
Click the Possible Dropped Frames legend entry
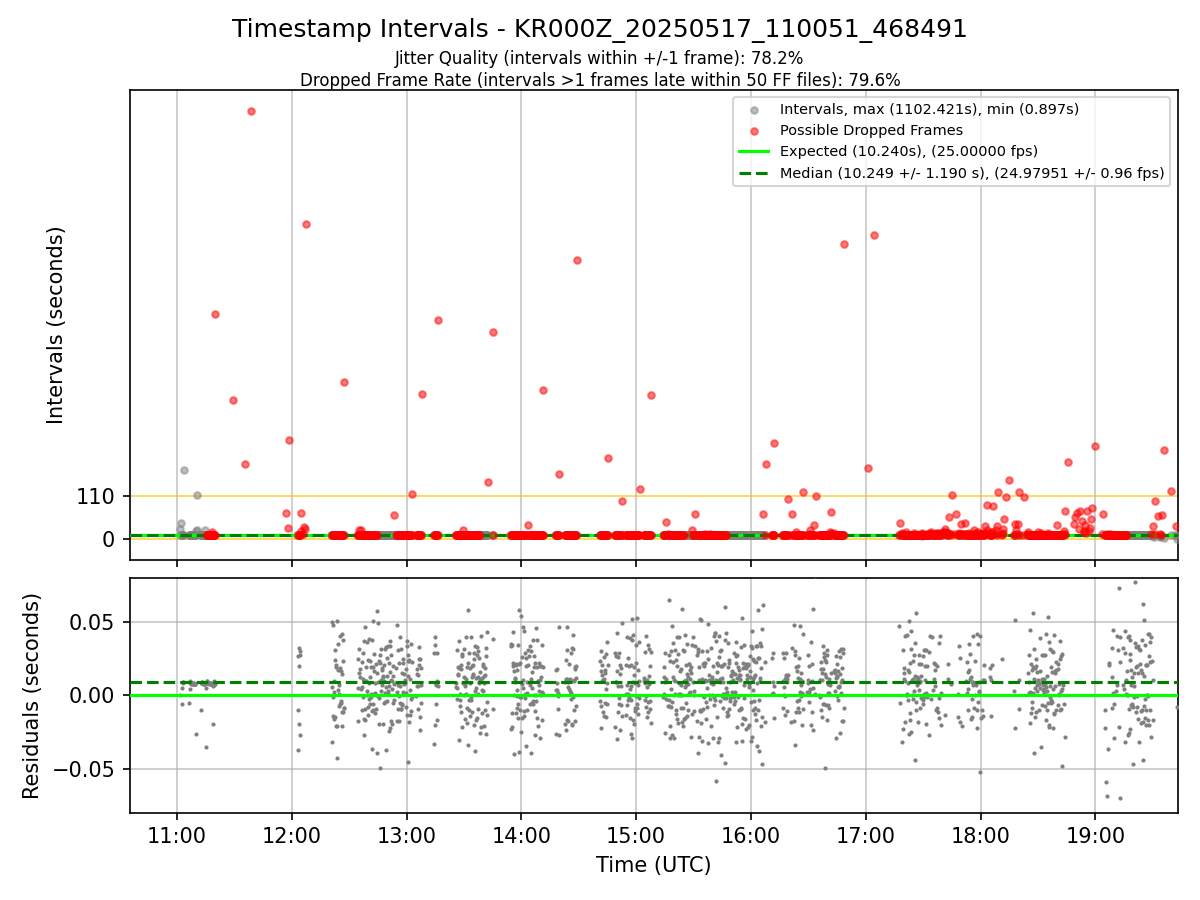coord(871,130)
